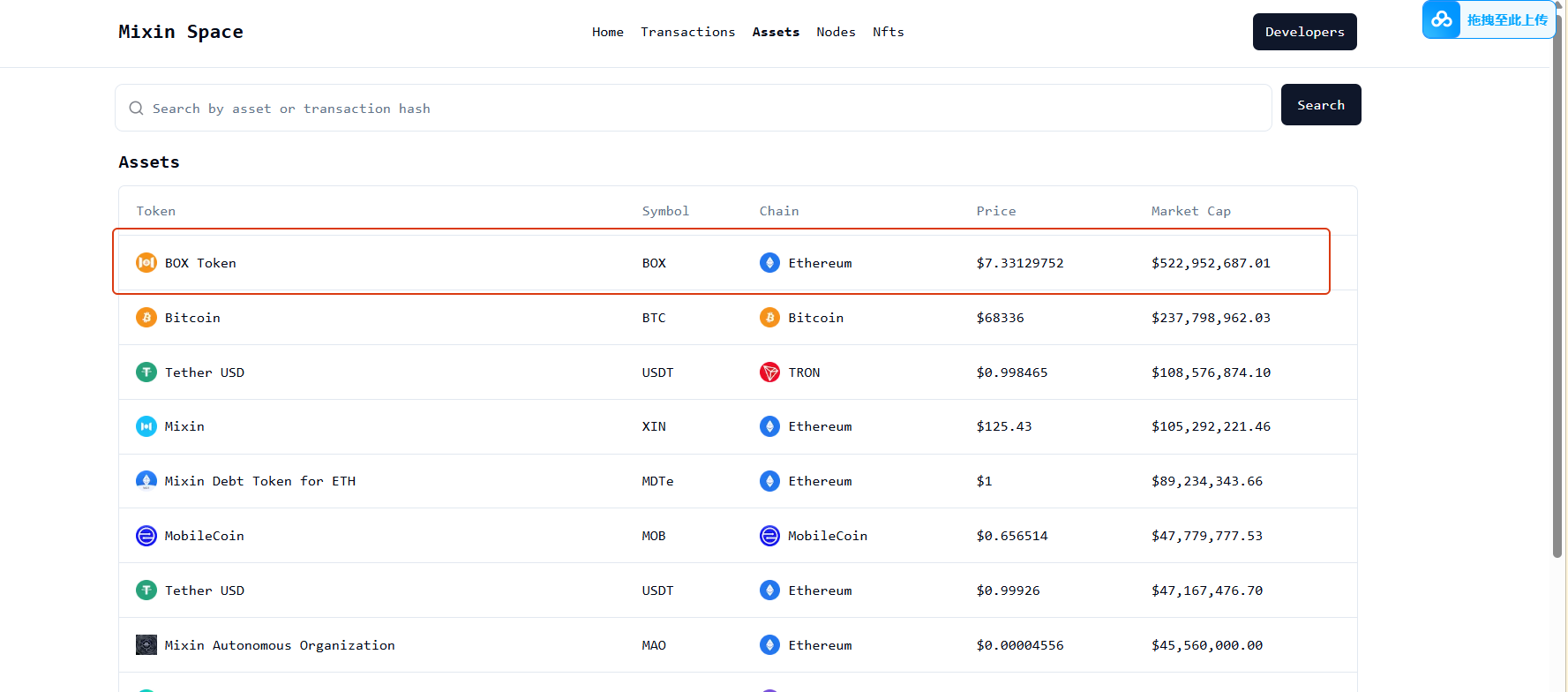Click market cap $108,576,874.10
1568x692 pixels.
click(1211, 372)
